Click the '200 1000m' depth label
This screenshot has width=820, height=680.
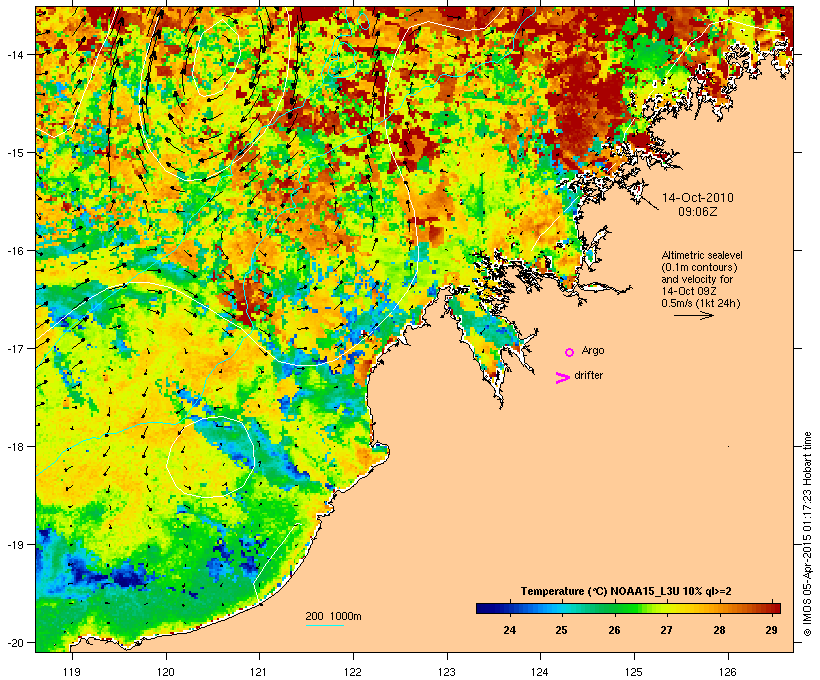pyautogui.click(x=333, y=616)
